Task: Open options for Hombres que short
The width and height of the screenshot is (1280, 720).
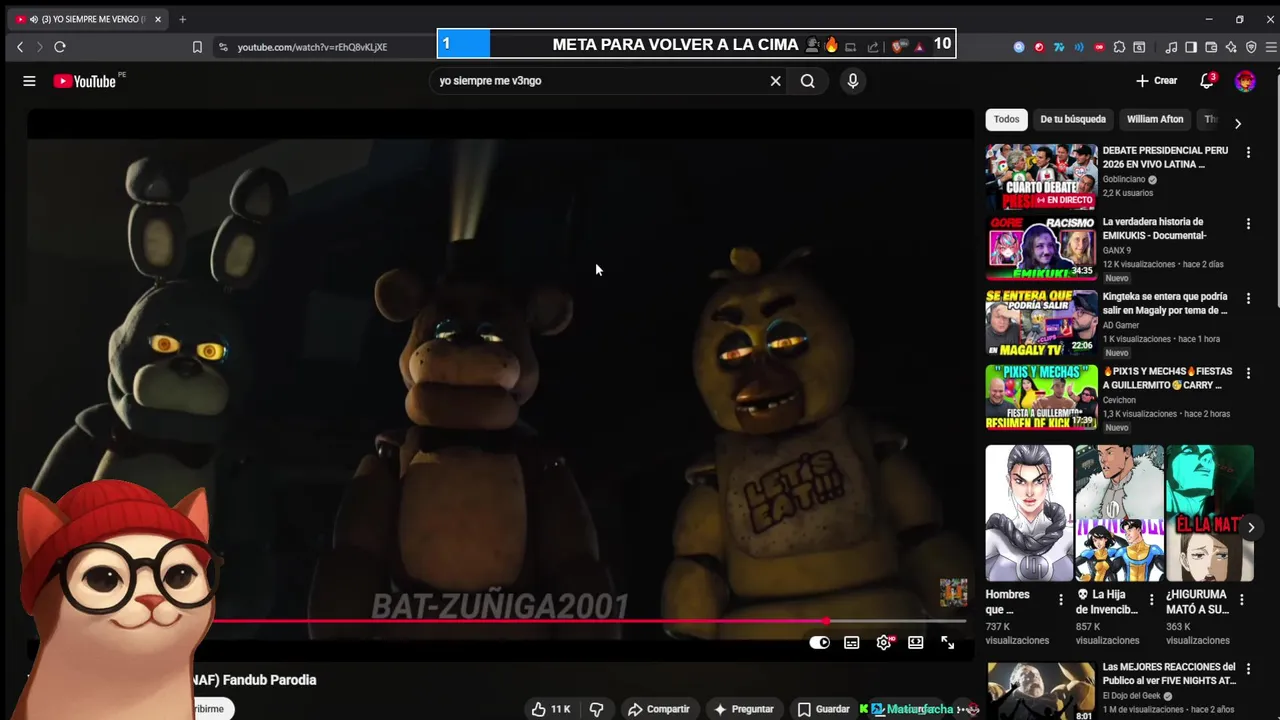Action: coord(1061,599)
